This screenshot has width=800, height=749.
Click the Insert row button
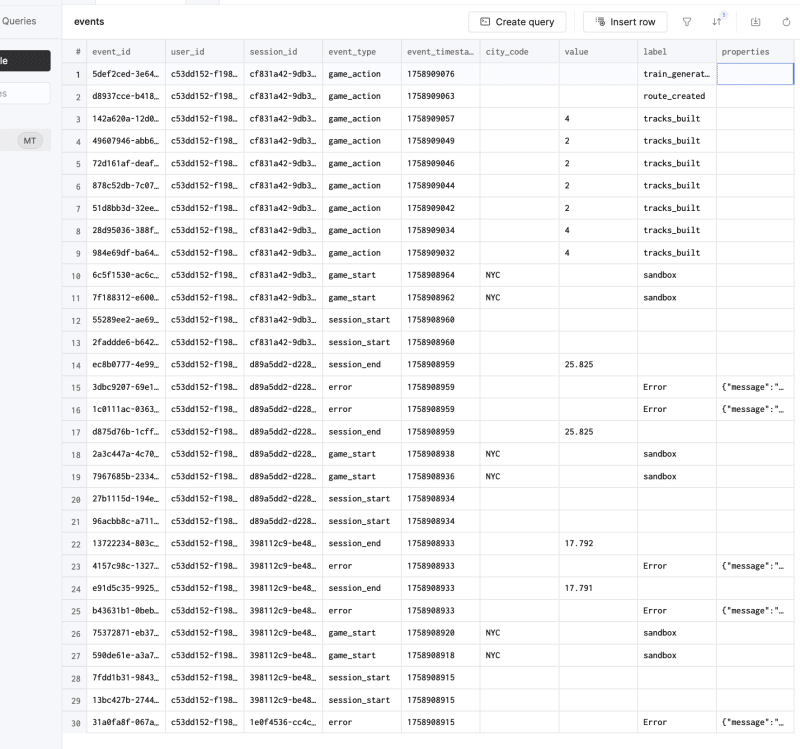pos(624,21)
